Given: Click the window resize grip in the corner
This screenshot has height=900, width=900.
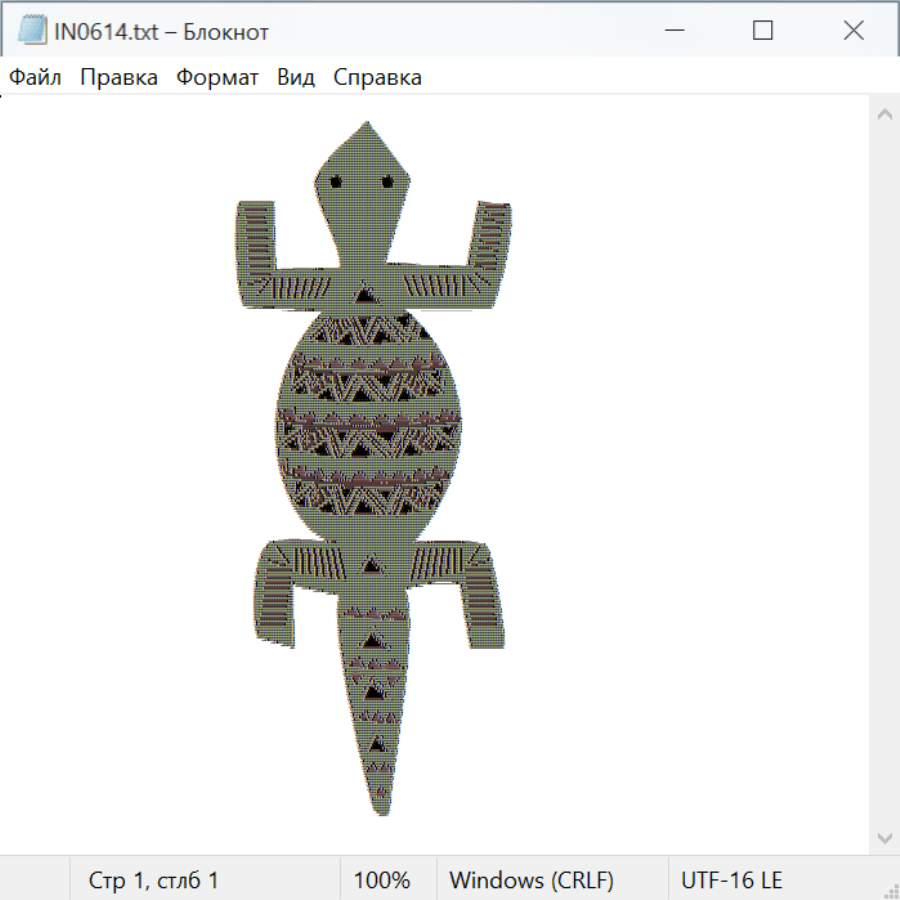Looking at the screenshot, I should (x=890, y=890).
